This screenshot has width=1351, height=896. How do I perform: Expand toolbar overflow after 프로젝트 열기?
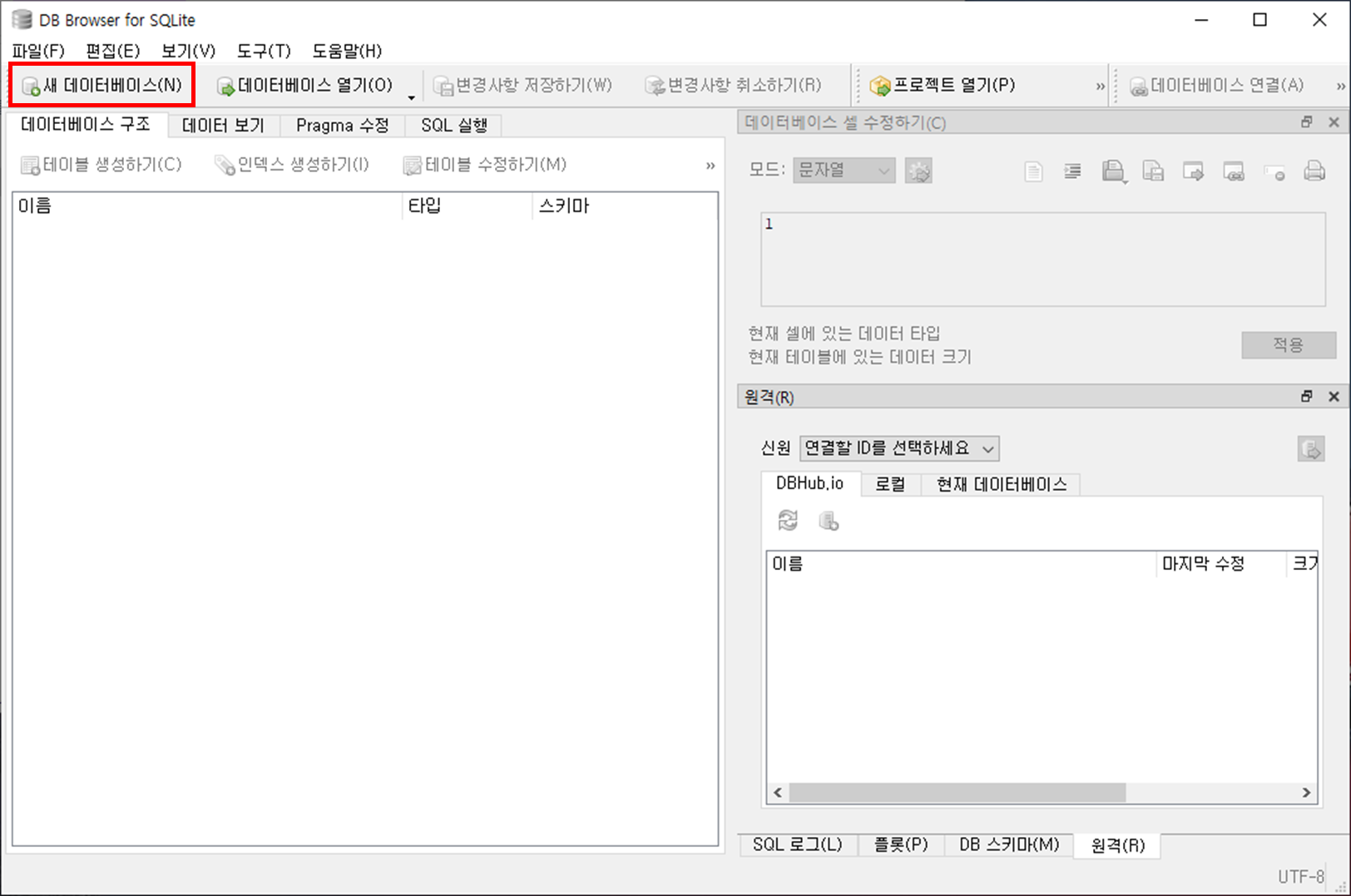(1101, 86)
